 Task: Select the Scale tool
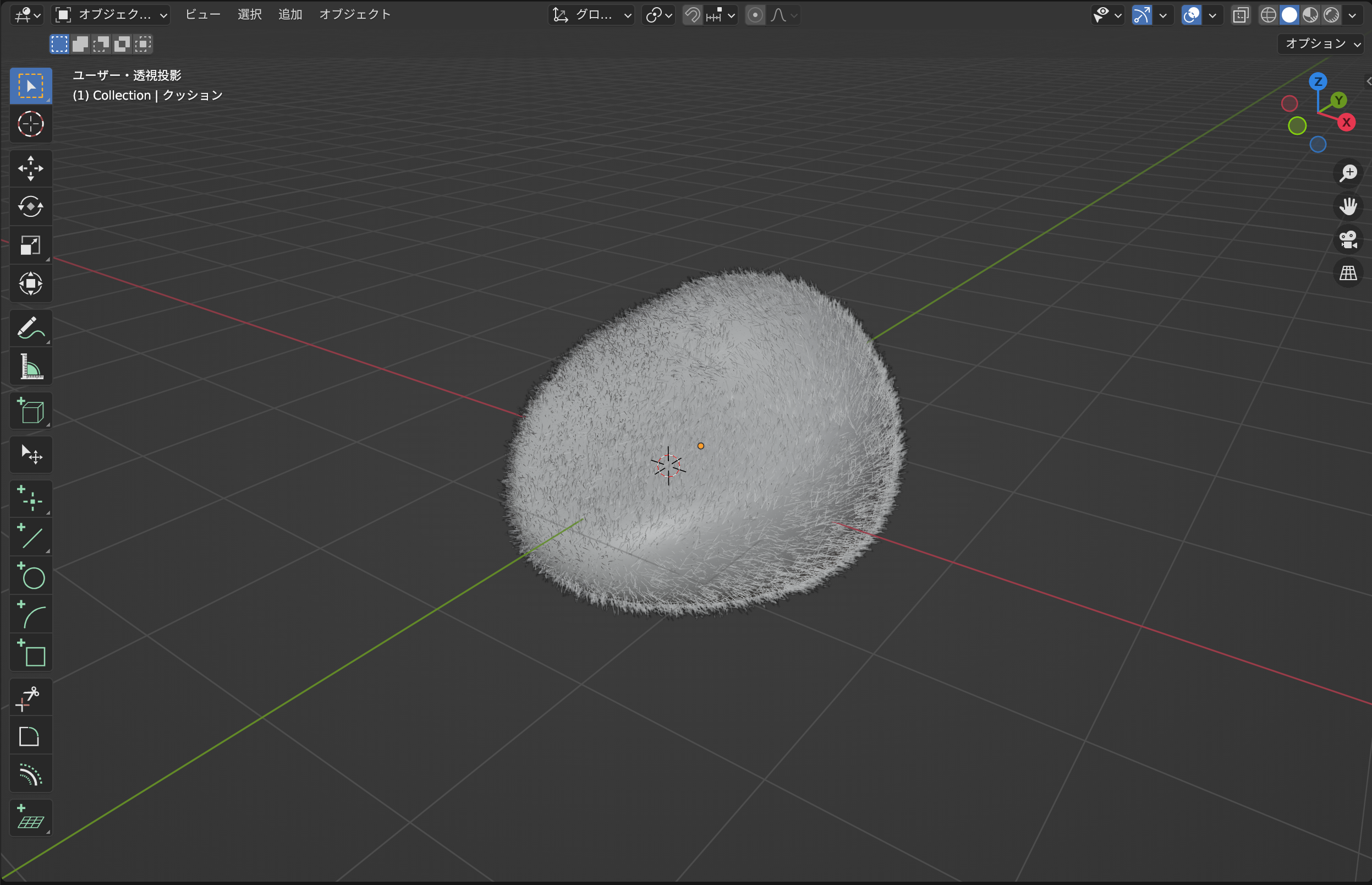point(30,245)
